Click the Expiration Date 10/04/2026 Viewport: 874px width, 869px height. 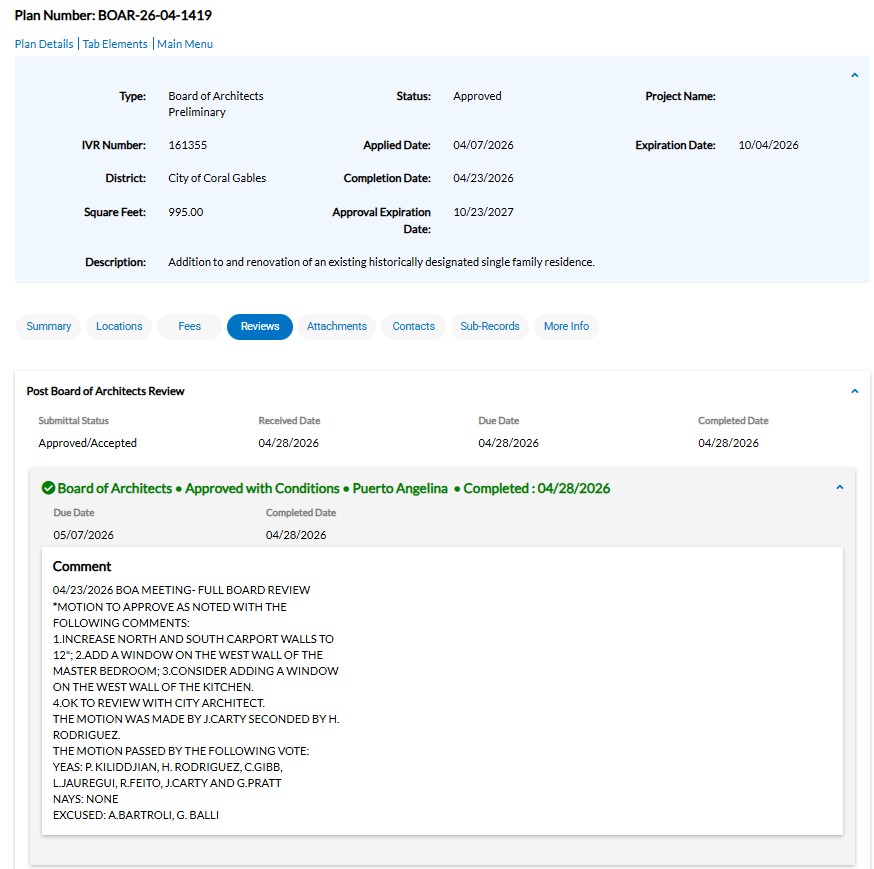pyautogui.click(x=768, y=145)
